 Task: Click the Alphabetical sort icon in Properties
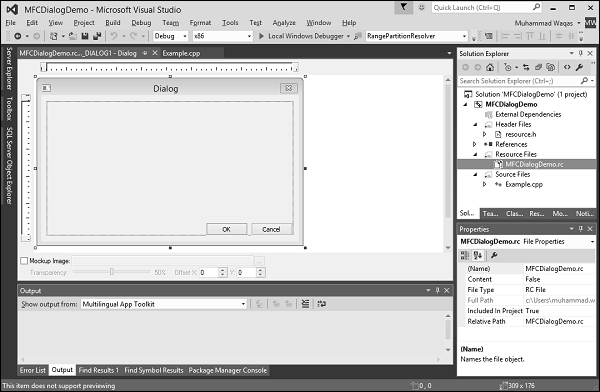coord(478,255)
